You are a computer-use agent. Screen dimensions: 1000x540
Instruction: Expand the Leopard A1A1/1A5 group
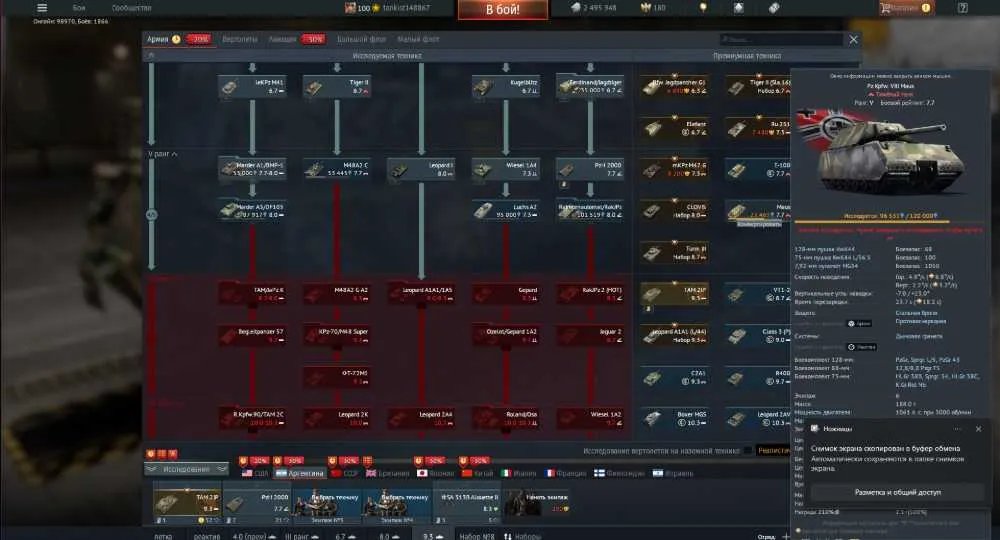(422, 294)
